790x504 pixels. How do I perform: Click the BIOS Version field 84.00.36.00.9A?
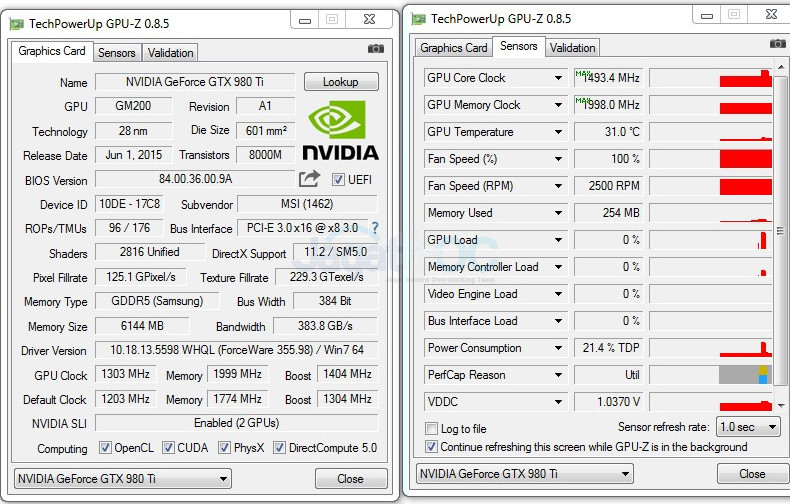pyautogui.click(x=195, y=179)
